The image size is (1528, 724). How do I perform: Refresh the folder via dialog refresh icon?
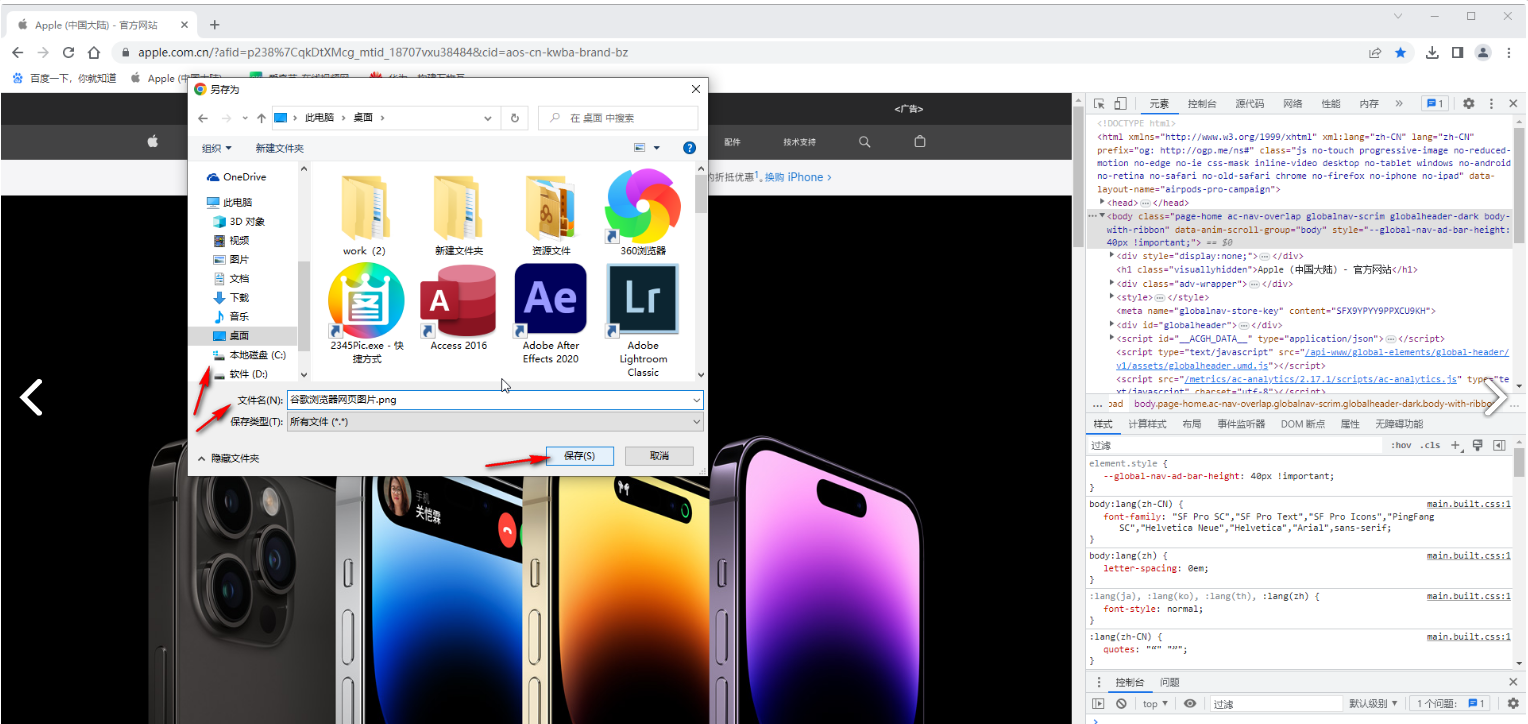click(x=515, y=118)
